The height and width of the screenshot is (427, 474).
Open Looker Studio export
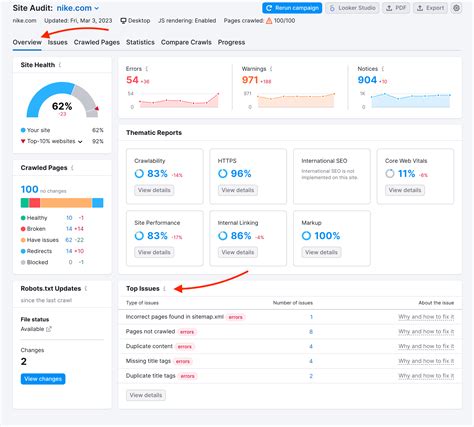coord(352,8)
